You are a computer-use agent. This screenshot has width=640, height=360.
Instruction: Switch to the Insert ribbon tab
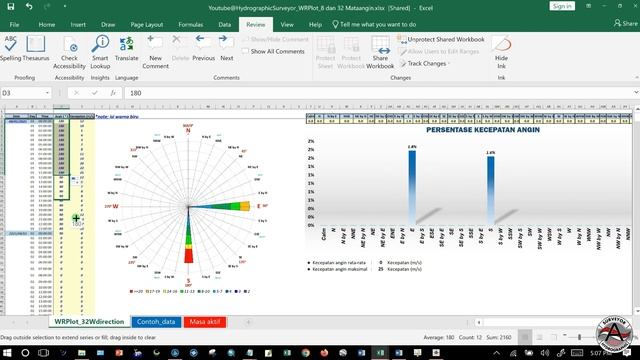pos(78,24)
